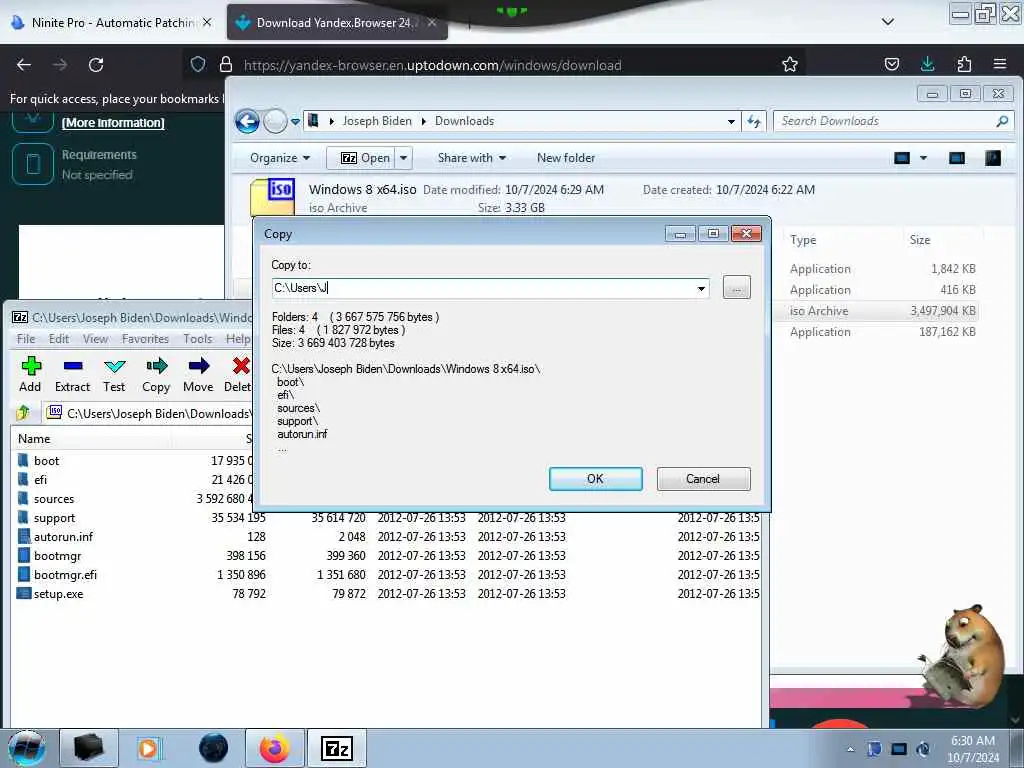Viewport: 1024px width, 768px height.
Task: List all Firefox tabs
Action: (x=888, y=22)
